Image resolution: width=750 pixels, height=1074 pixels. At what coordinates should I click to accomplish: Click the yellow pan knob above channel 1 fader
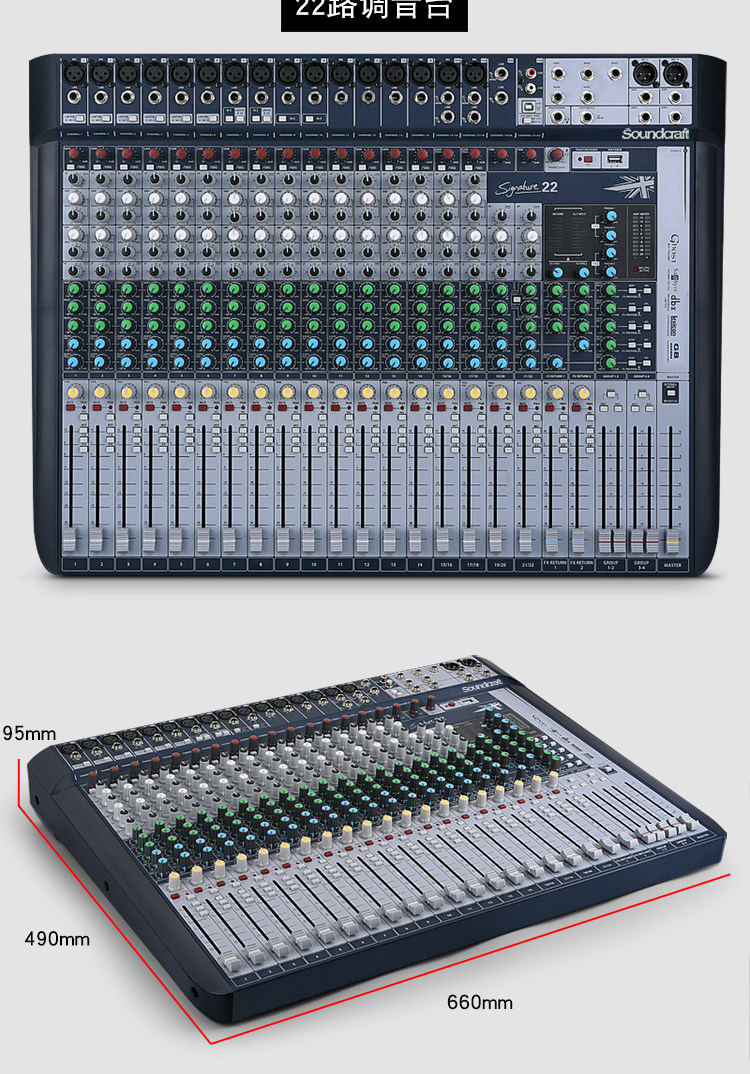73,391
